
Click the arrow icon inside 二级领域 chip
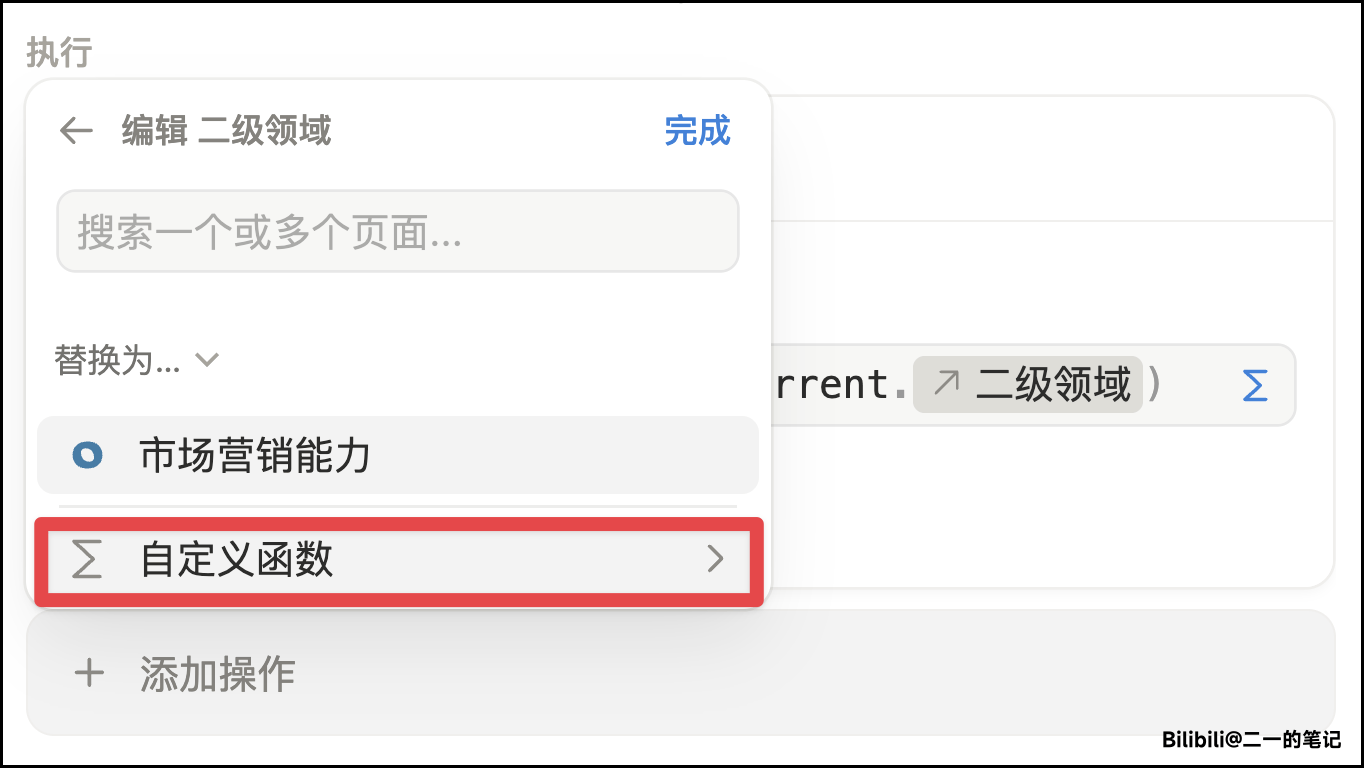coord(945,384)
